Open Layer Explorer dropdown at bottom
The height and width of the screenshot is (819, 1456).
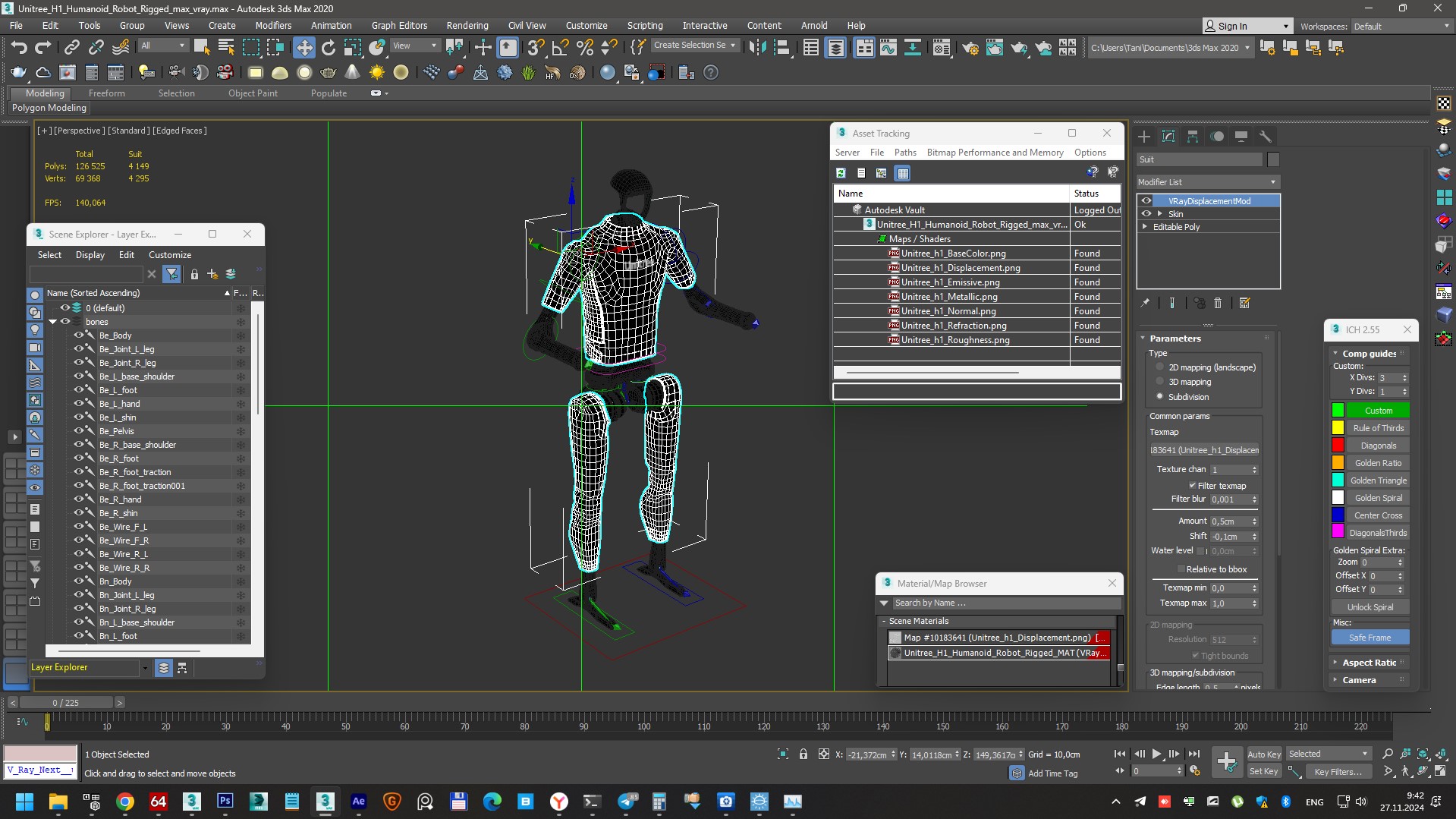(145, 668)
